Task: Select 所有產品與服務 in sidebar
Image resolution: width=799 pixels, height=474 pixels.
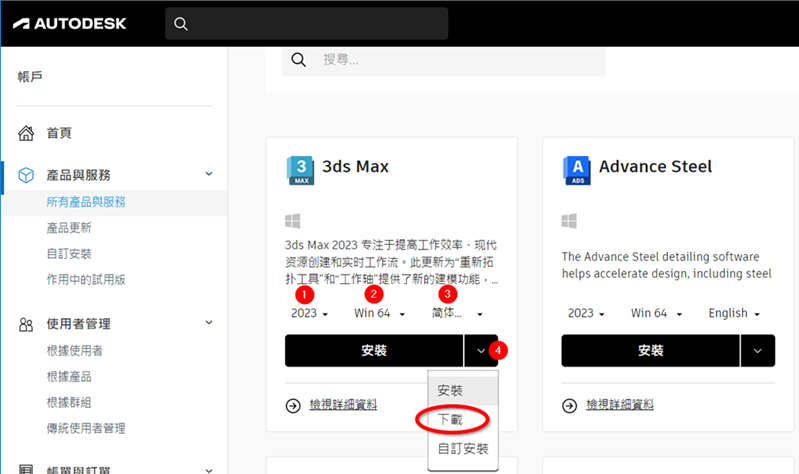Action: click(x=86, y=202)
